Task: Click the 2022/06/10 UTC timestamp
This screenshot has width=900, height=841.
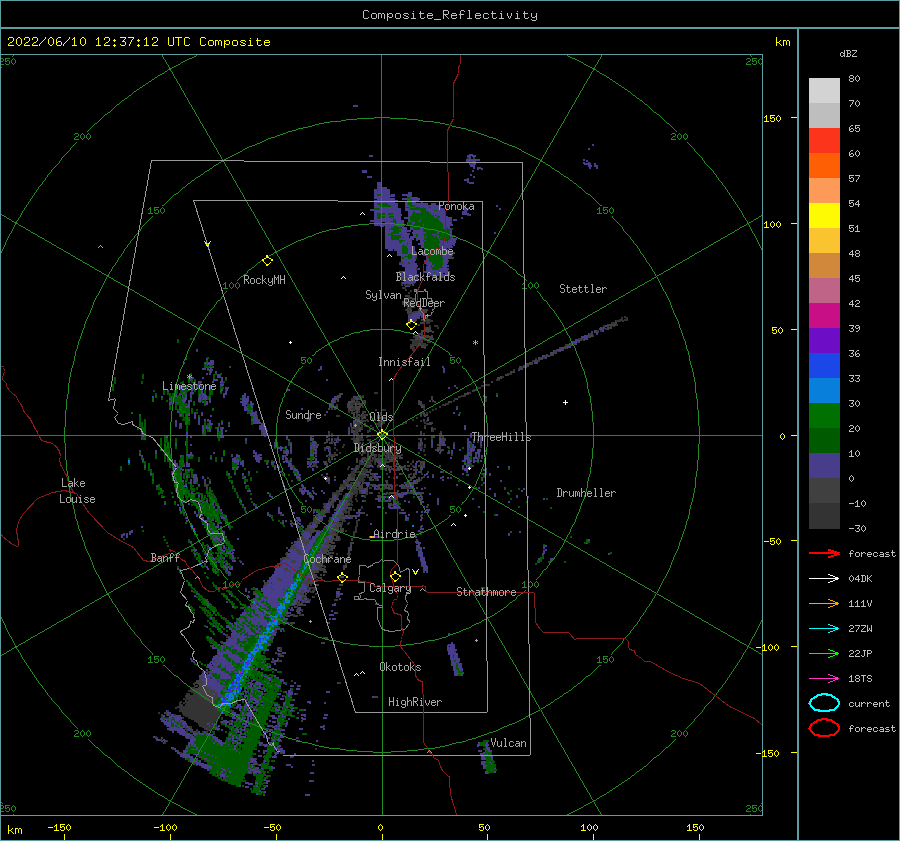Action: (x=138, y=42)
